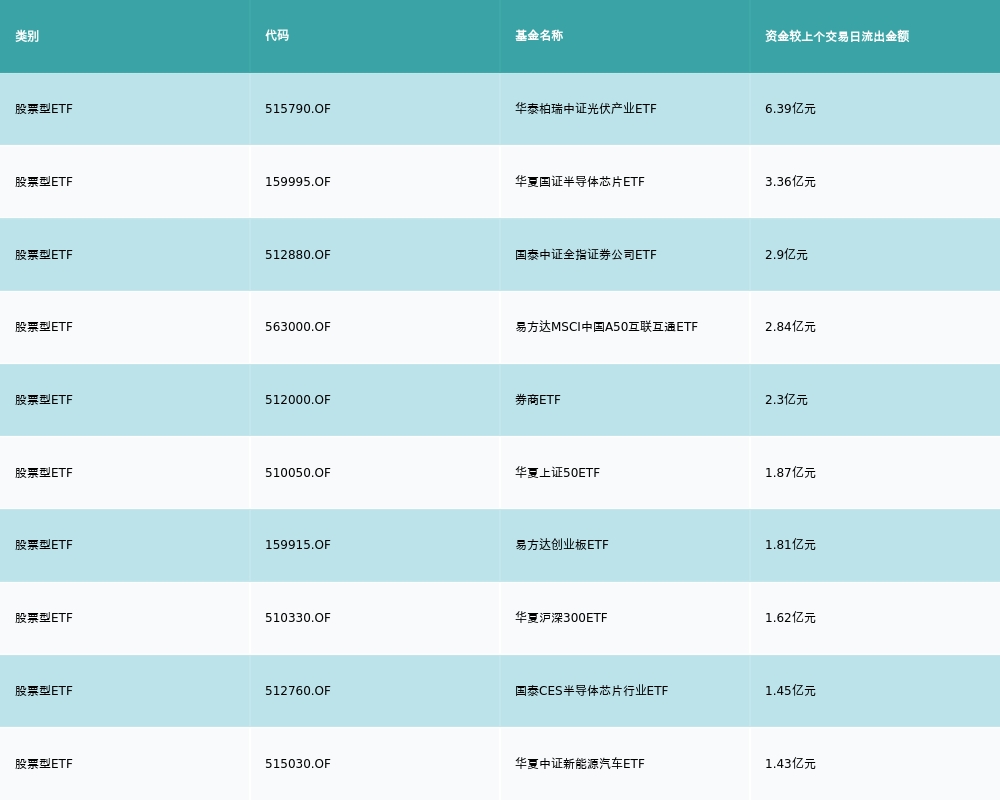Image resolution: width=1000 pixels, height=800 pixels.
Task: Click the 基金名称 column header
Action: click(539, 36)
